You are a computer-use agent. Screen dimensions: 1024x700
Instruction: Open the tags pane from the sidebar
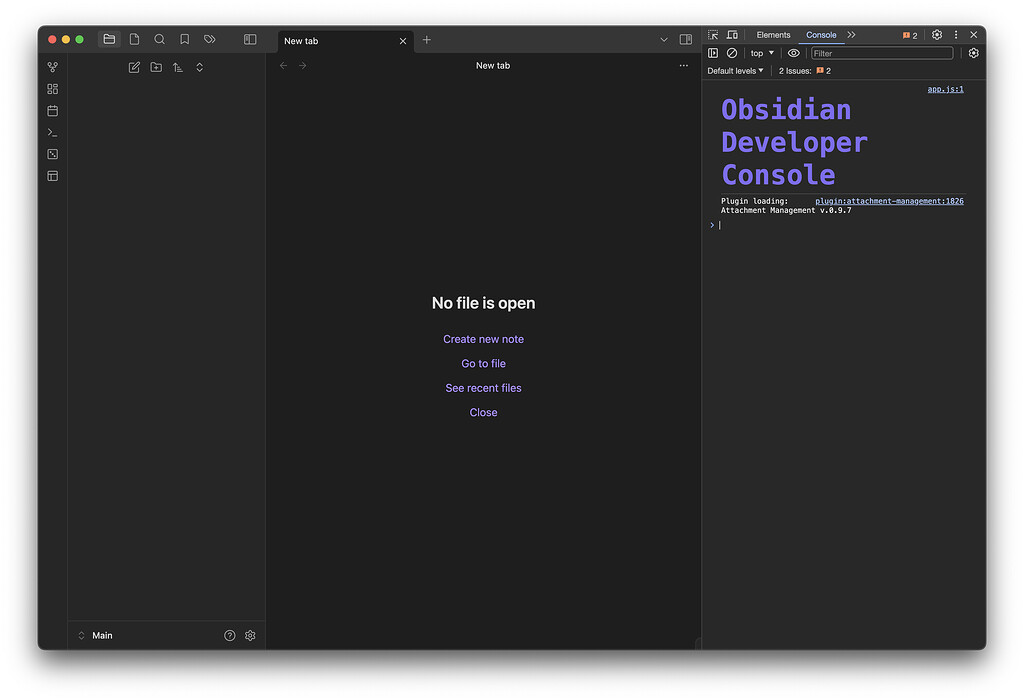tap(209, 39)
